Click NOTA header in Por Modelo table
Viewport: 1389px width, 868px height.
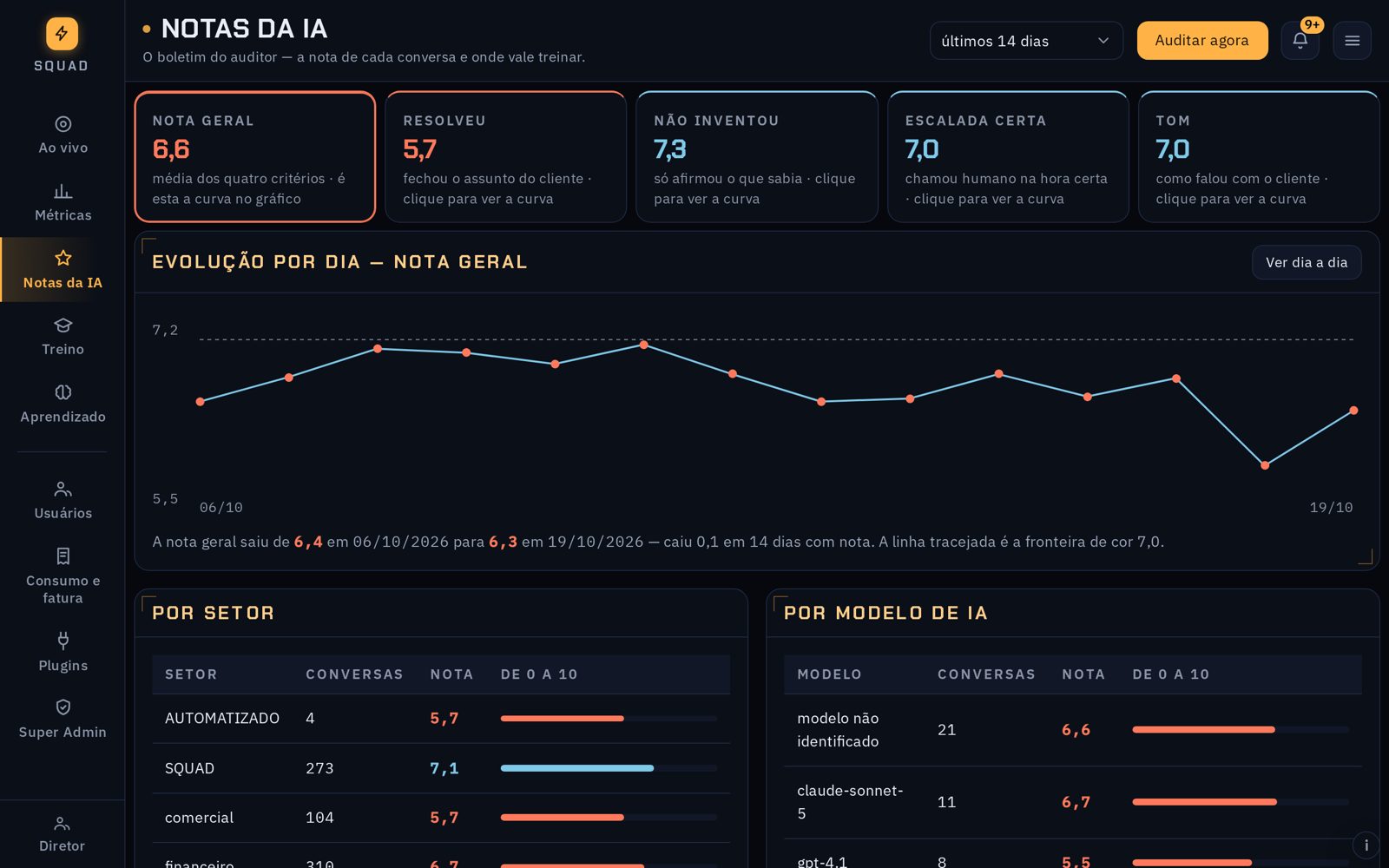tap(1083, 674)
